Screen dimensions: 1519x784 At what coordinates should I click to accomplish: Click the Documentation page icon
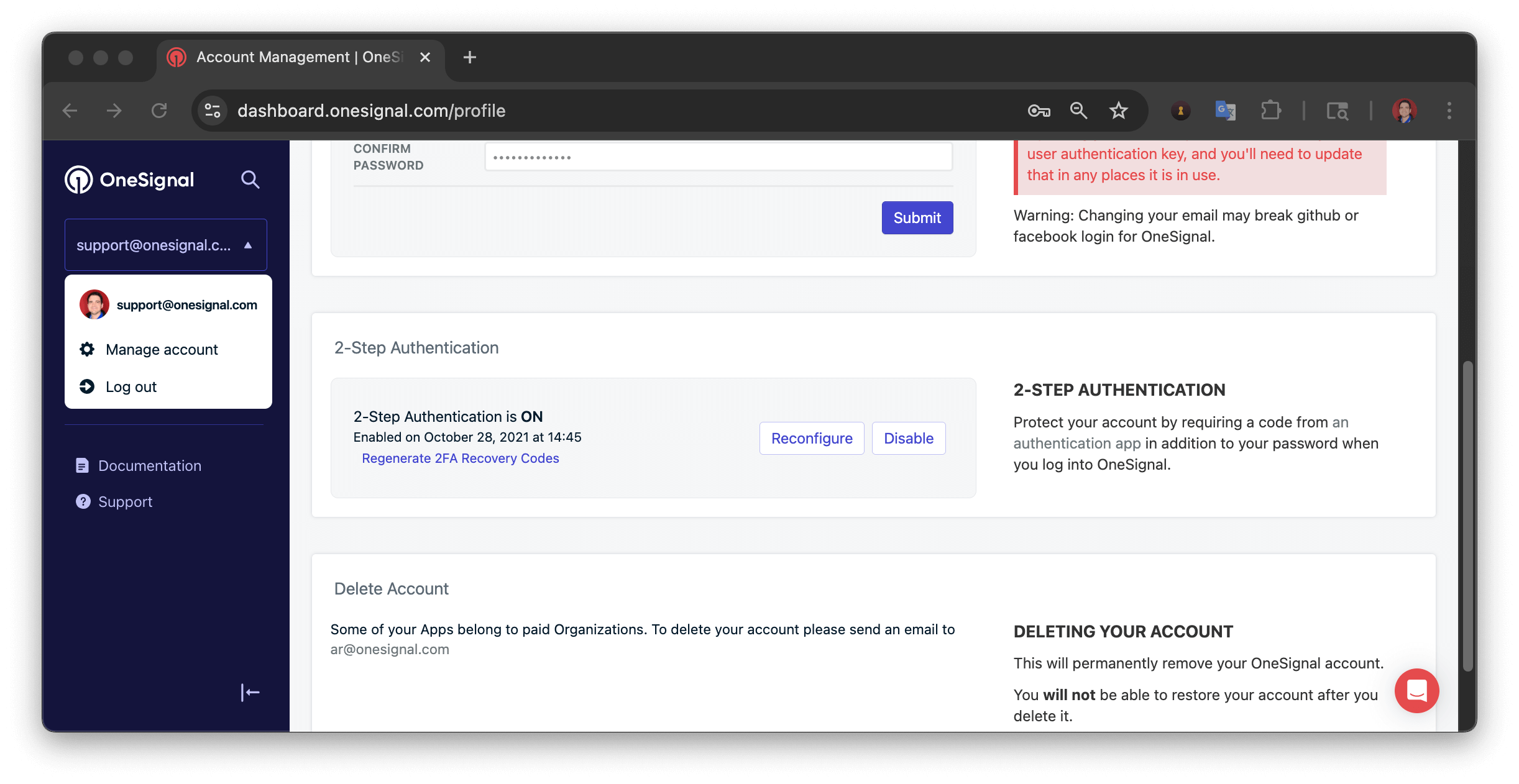82,465
